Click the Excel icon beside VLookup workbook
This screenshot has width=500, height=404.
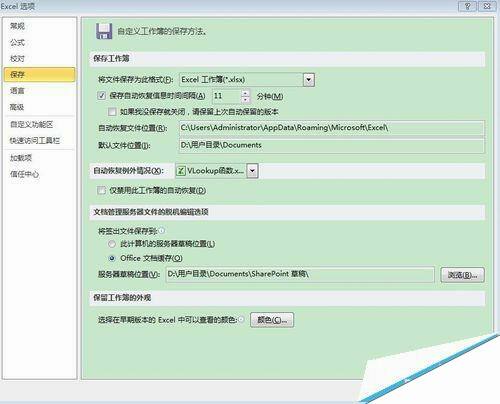coord(181,171)
